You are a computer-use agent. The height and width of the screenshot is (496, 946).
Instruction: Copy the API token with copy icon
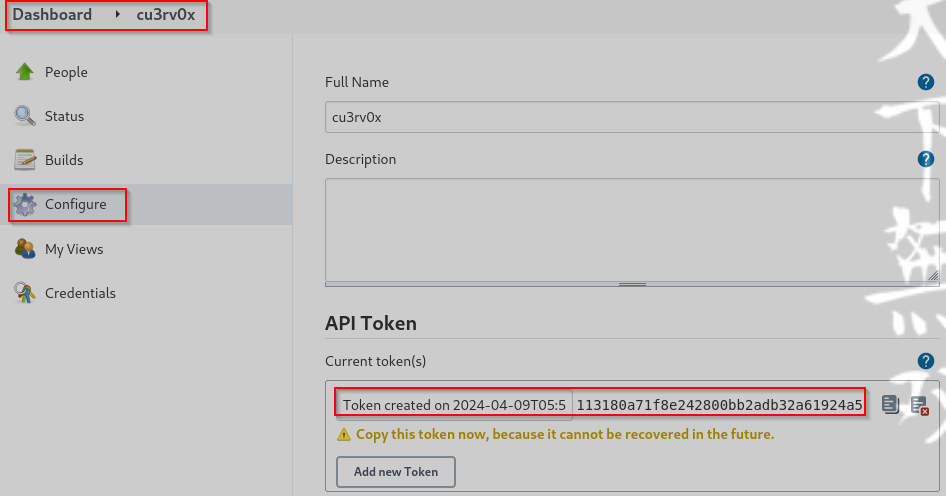[x=890, y=405]
